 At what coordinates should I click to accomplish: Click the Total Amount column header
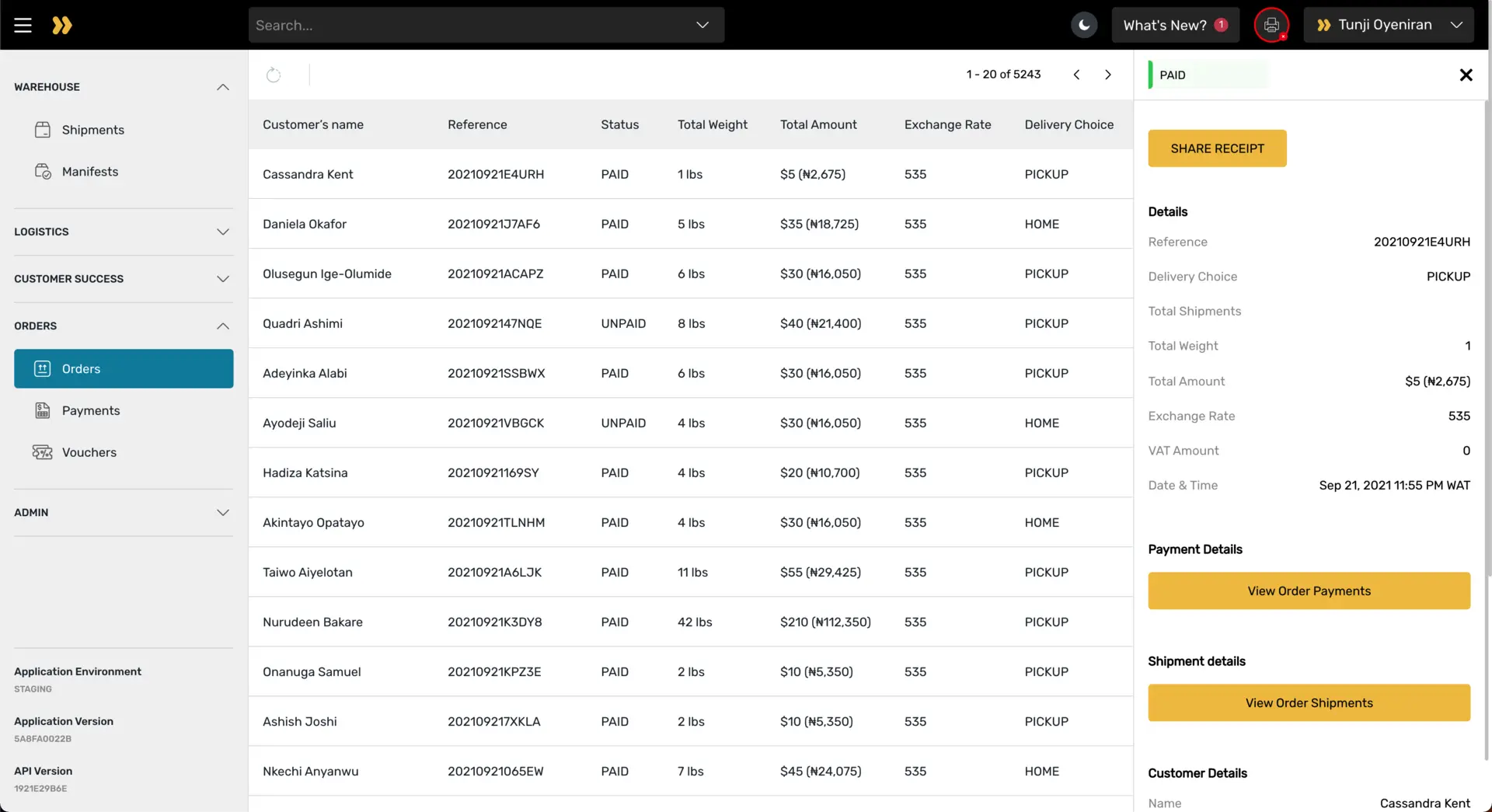(818, 124)
